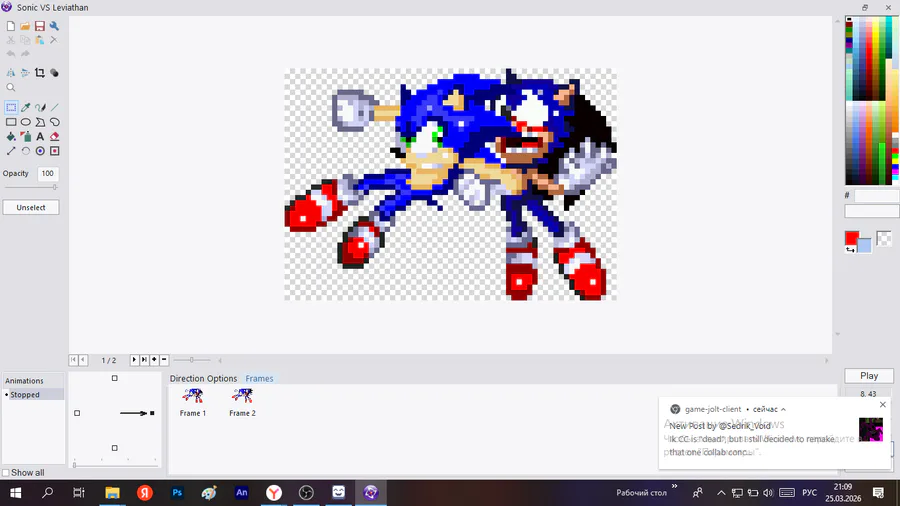Image resolution: width=900 pixels, height=506 pixels.
Task: Select the Ellipse shape tool
Action: coord(25,122)
